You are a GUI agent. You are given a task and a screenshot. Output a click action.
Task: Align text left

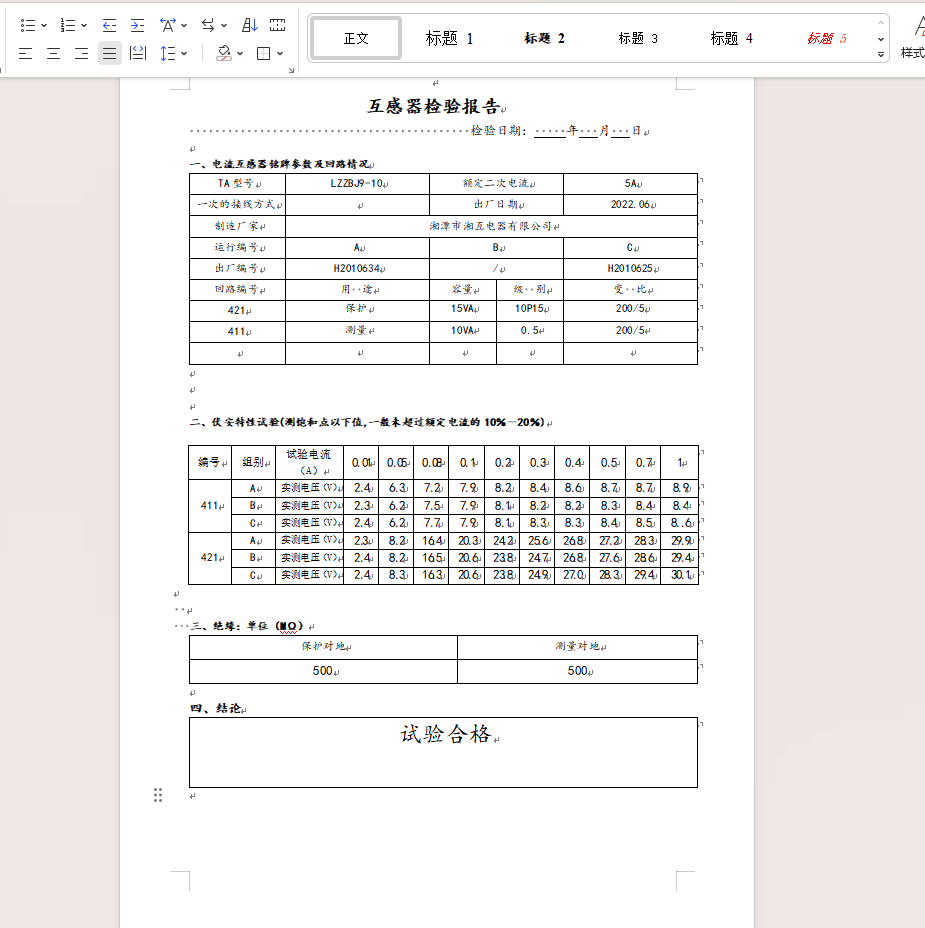pyautogui.click(x=25, y=54)
